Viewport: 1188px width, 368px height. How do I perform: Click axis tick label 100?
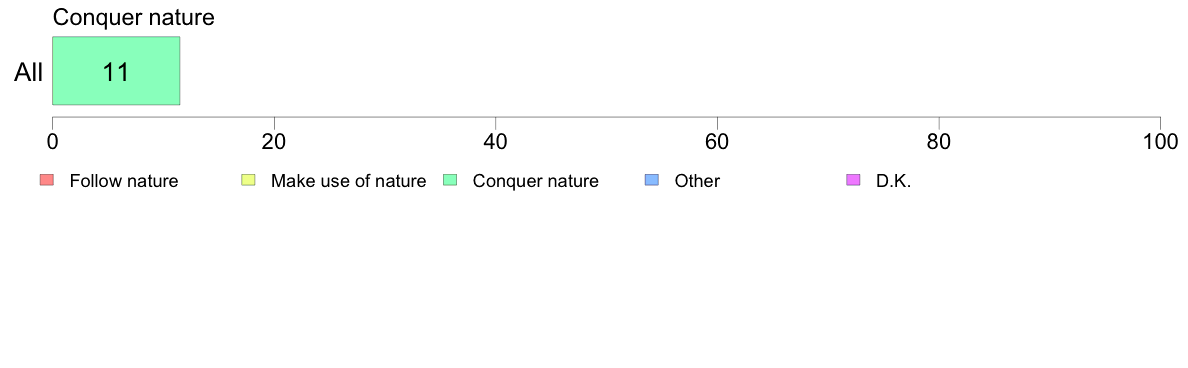click(x=1159, y=141)
